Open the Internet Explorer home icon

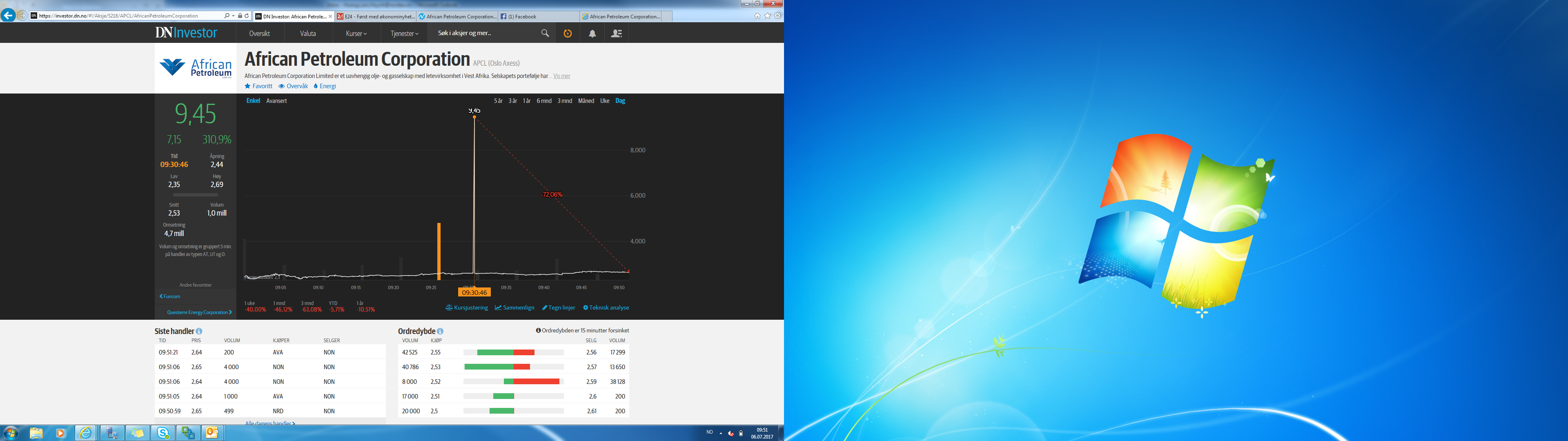tap(757, 16)
